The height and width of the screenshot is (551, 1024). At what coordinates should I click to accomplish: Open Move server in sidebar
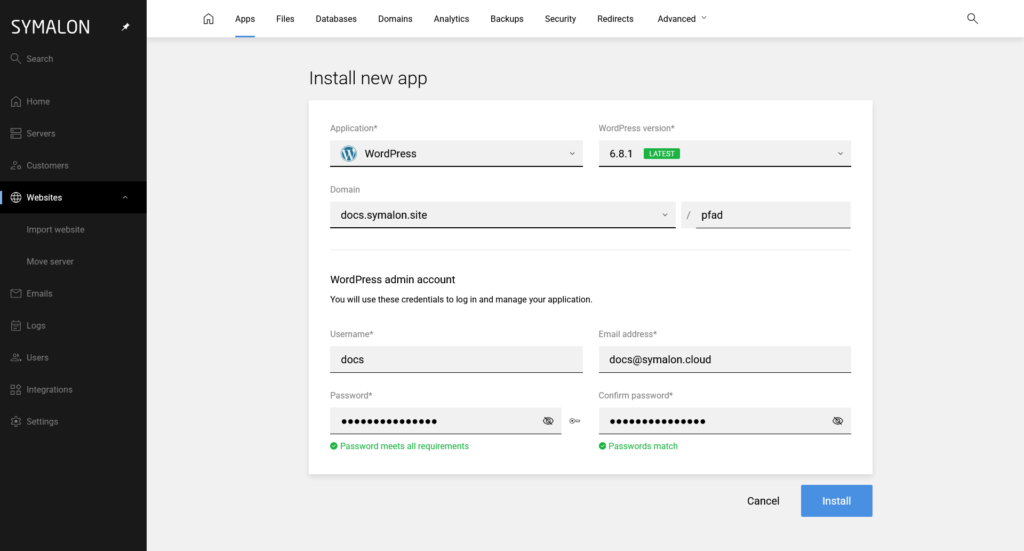(50, 261)
